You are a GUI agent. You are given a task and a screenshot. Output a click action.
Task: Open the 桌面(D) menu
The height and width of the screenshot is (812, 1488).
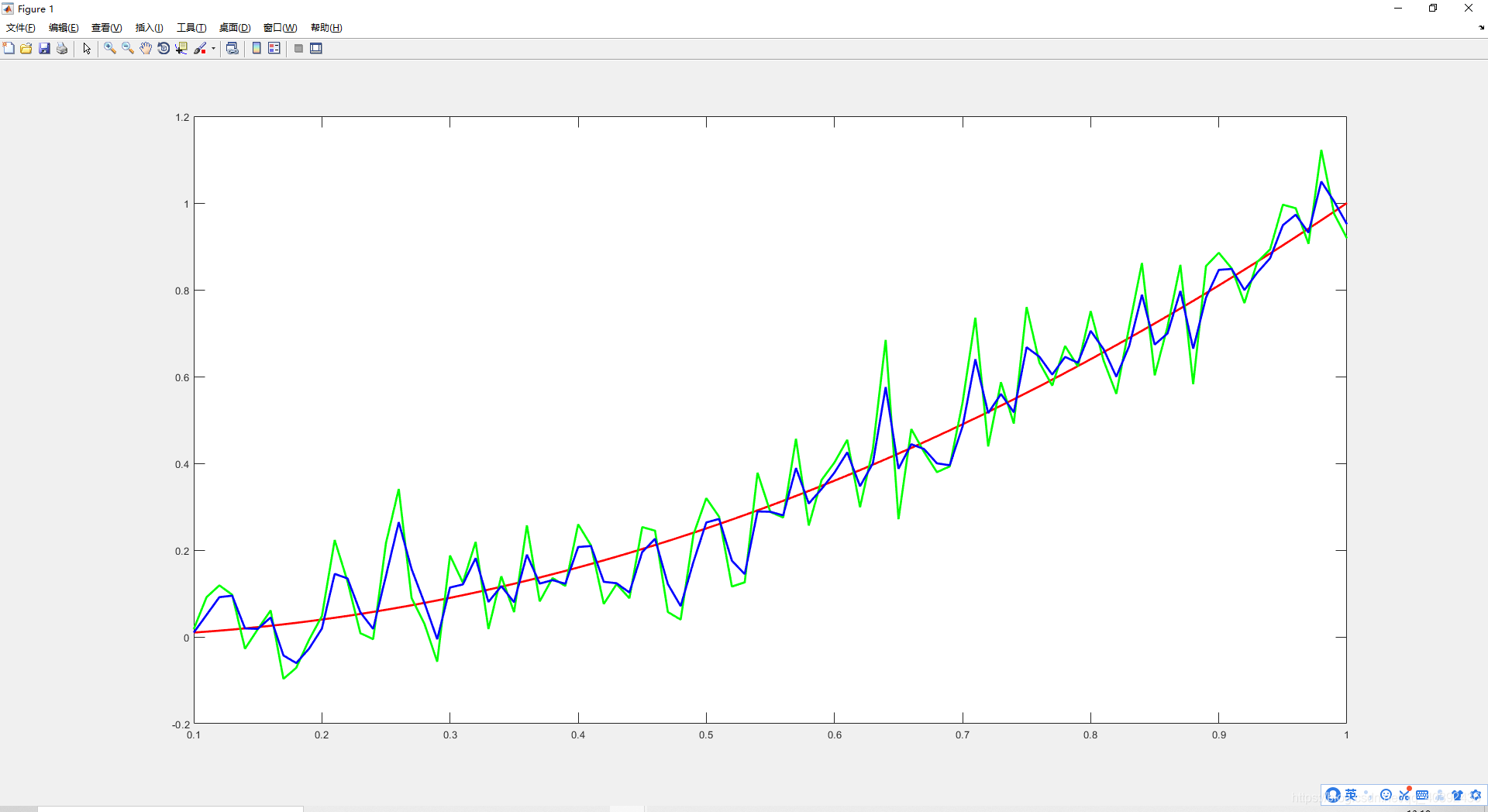[235, 28]
